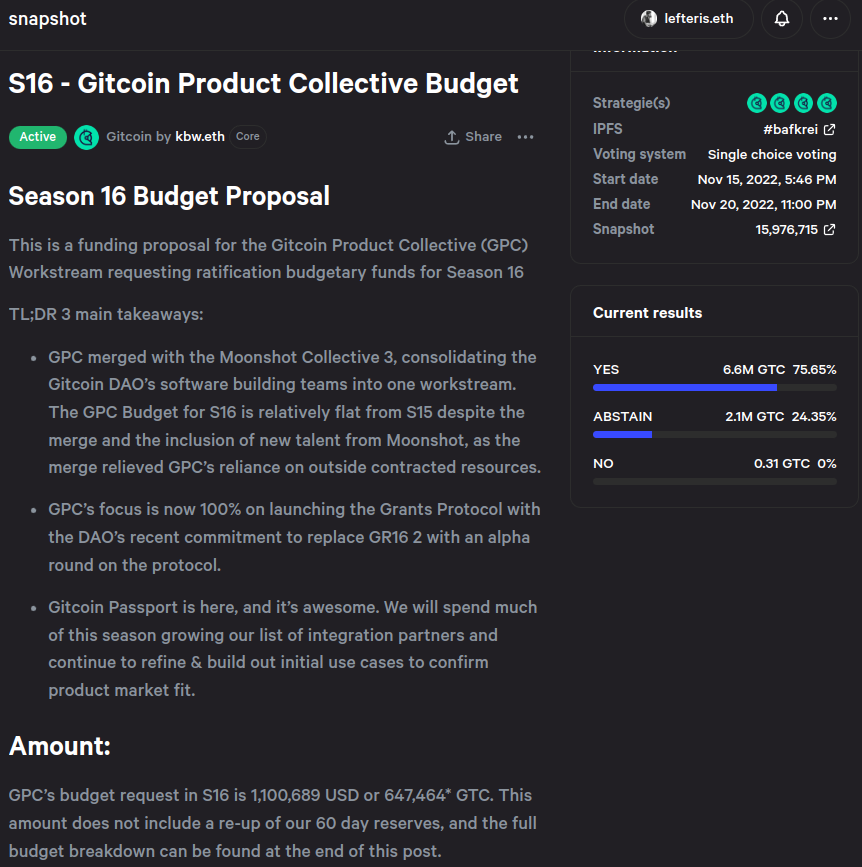
Task: Click the 'Strategie(s)' label
Action: [631, 103]
